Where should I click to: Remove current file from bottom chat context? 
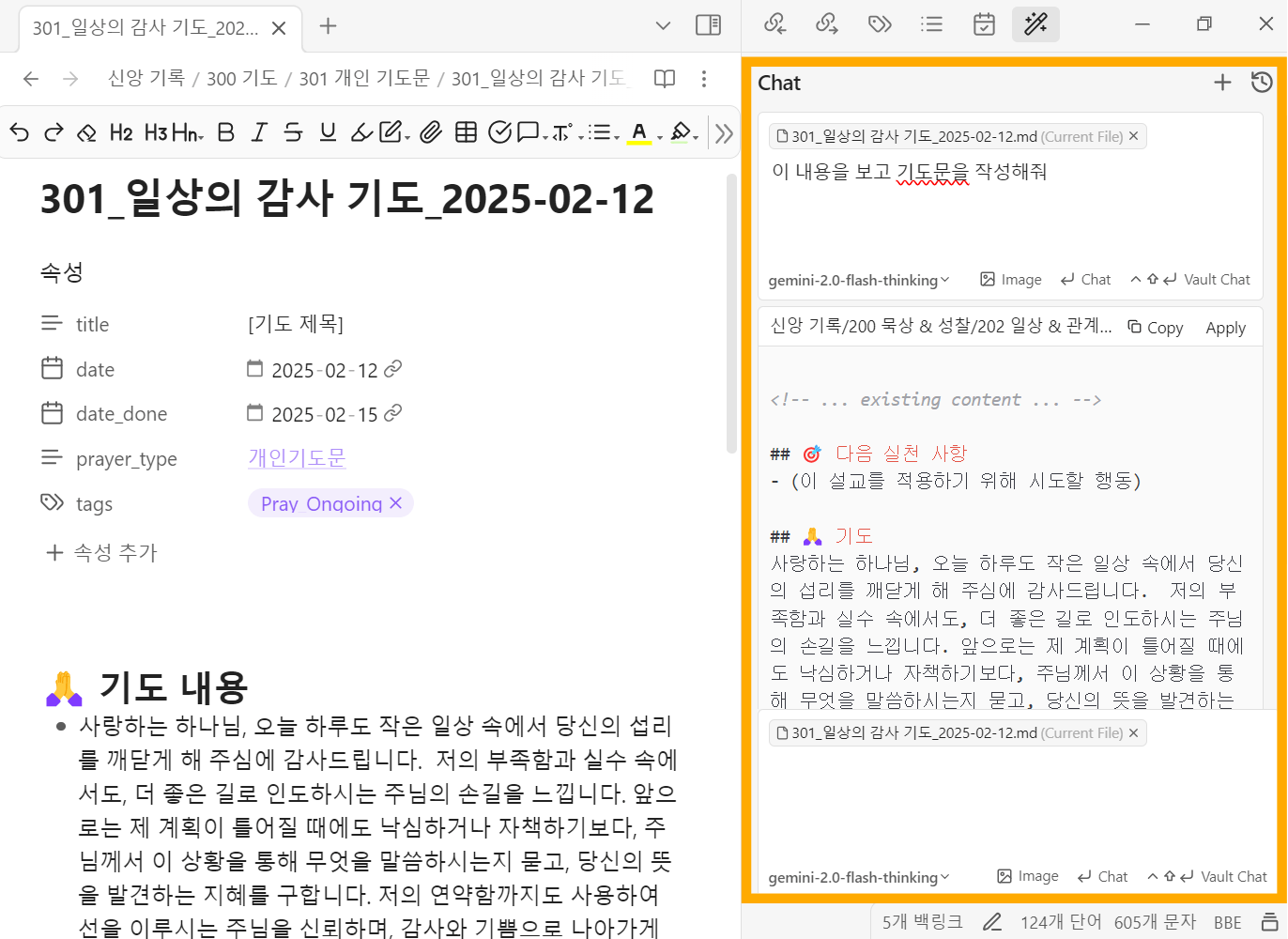point(1133,733)
